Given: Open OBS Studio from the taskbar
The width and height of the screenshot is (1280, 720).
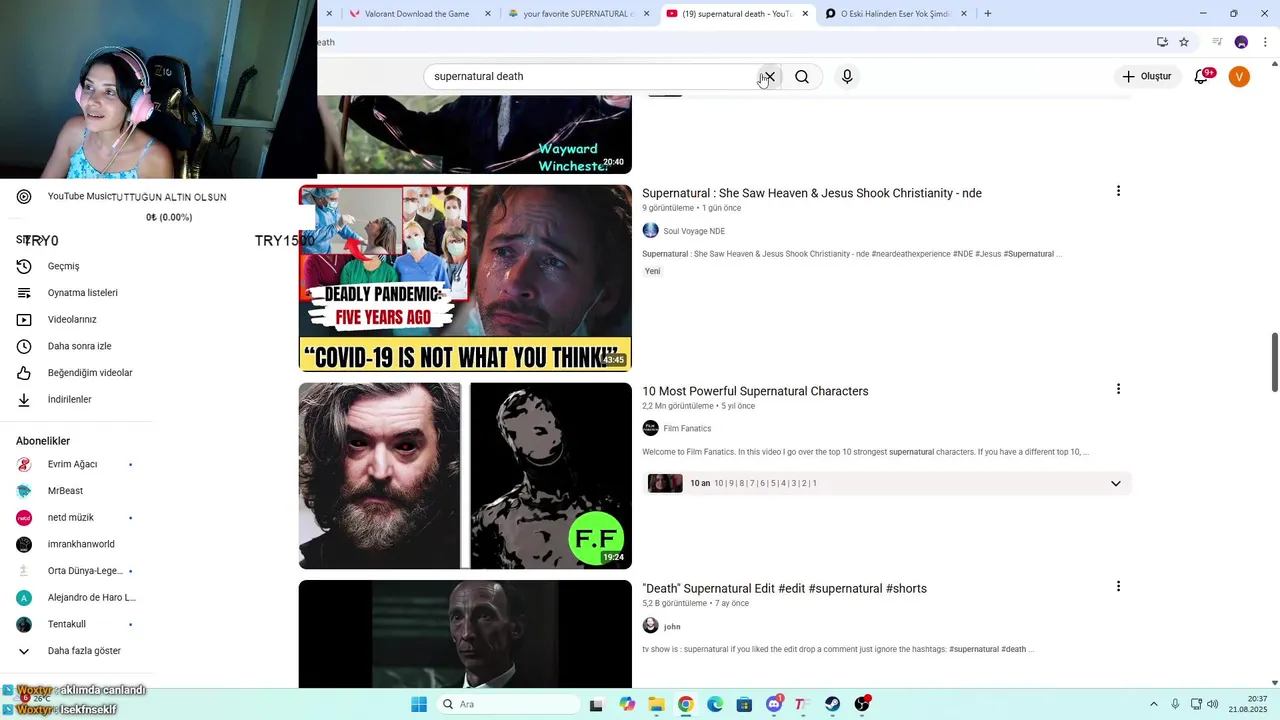Looking at the screenshot, I should [862, 704].
